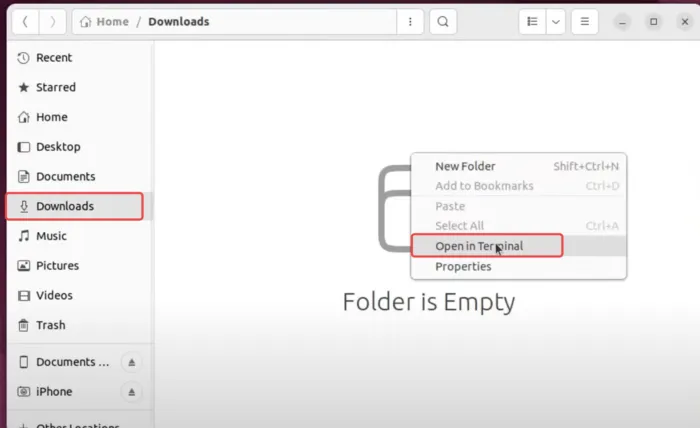
Task: Go forward with the right arrow button
Action: [x=53, y=21]
